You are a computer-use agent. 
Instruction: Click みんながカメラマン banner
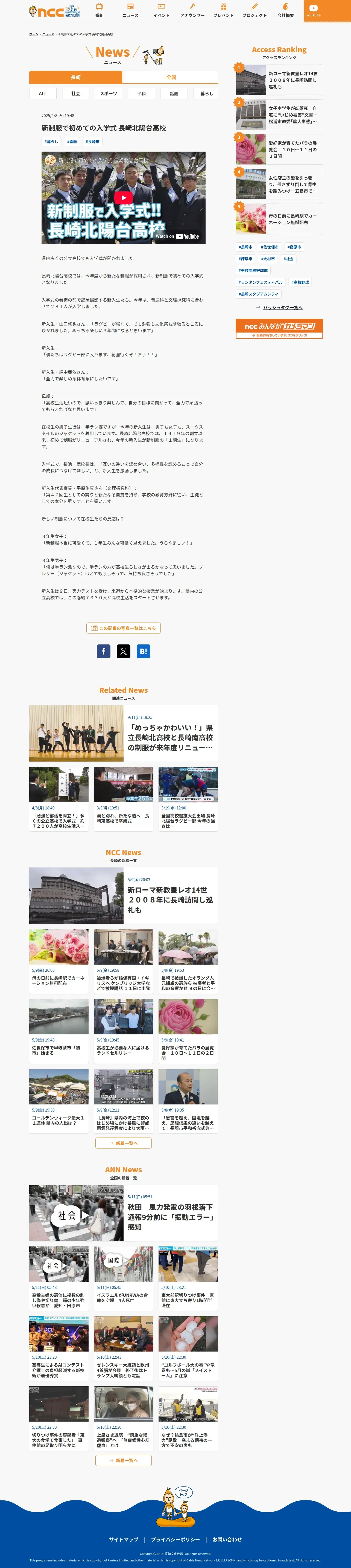[279, 329]
